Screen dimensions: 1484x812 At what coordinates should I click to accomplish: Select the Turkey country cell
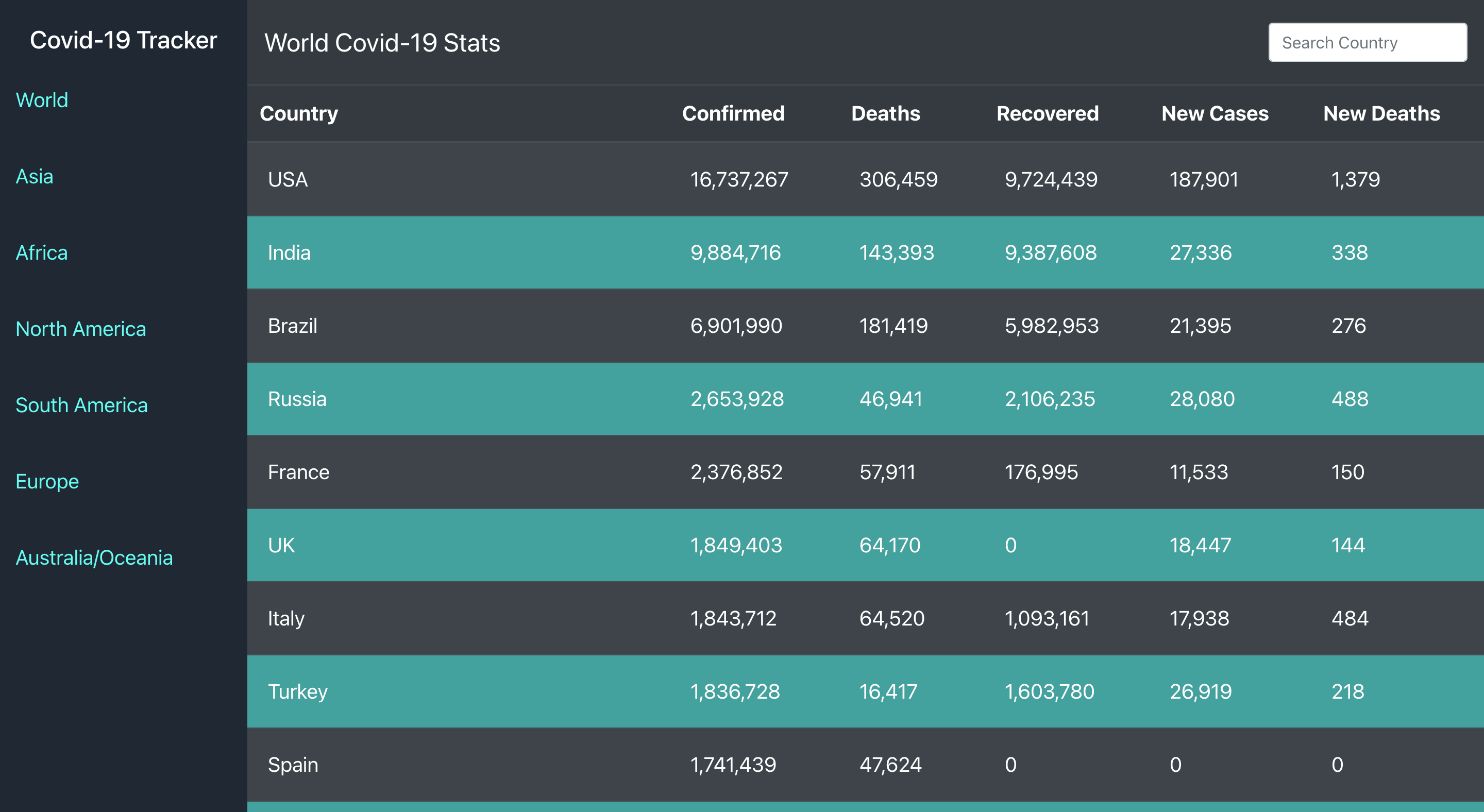click(x=298, y=691)
